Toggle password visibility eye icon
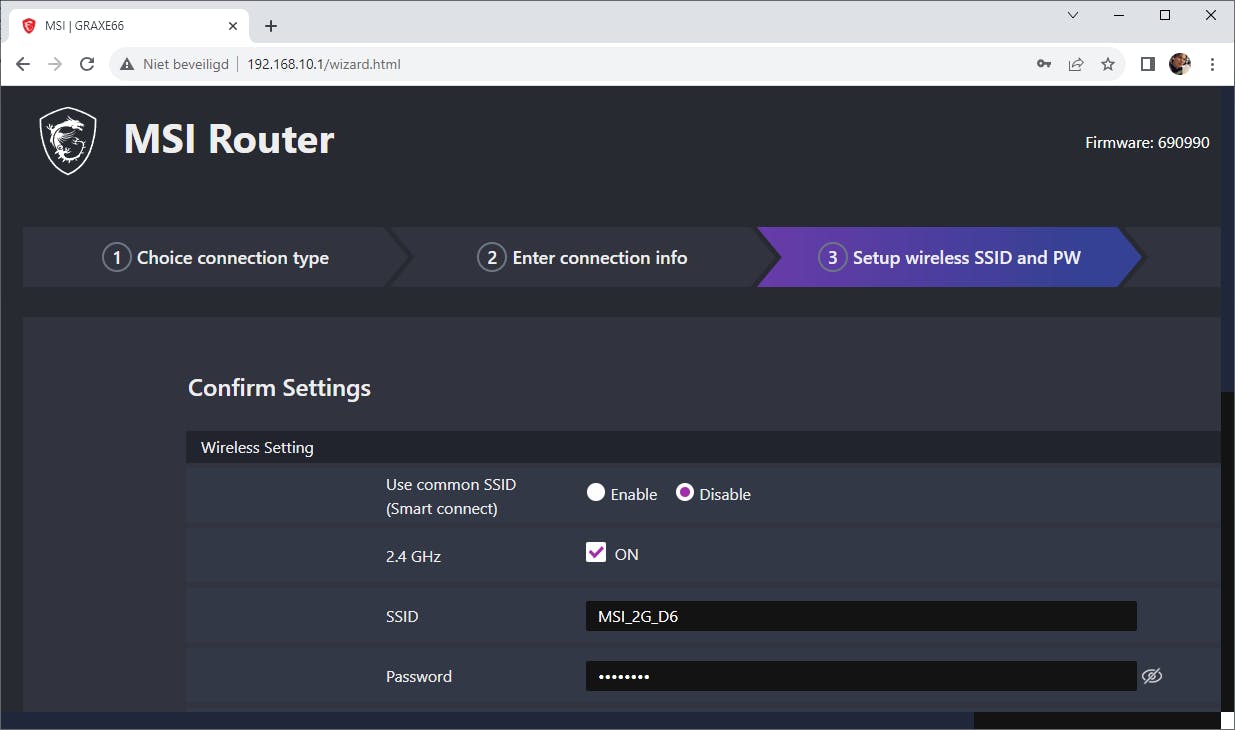Viewport: 1235px width, 730px height. pos(1152,677)
